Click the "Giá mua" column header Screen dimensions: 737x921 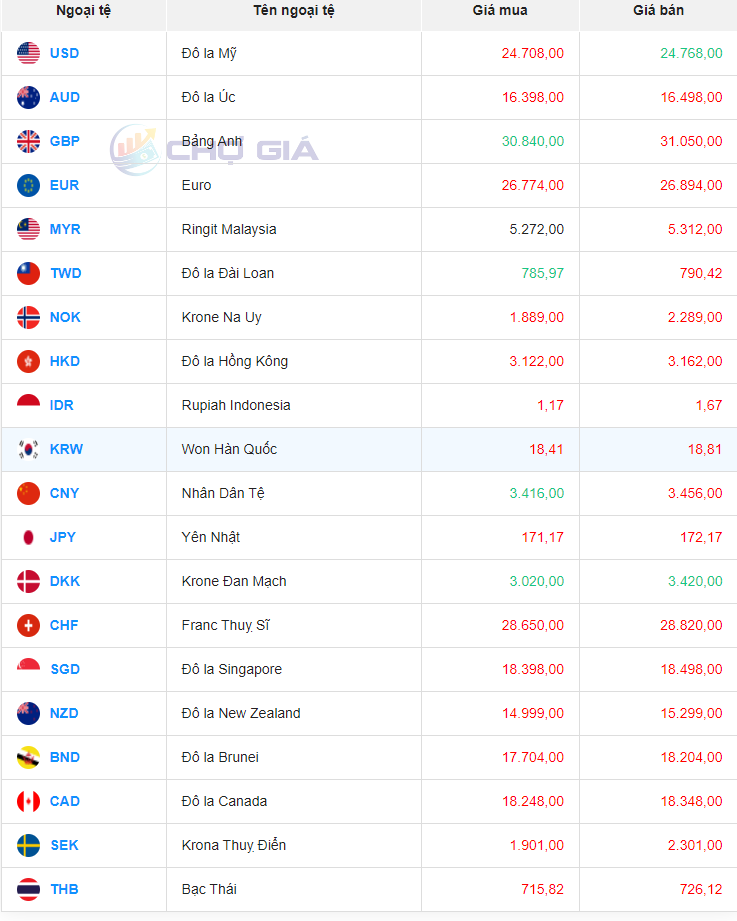500,11
